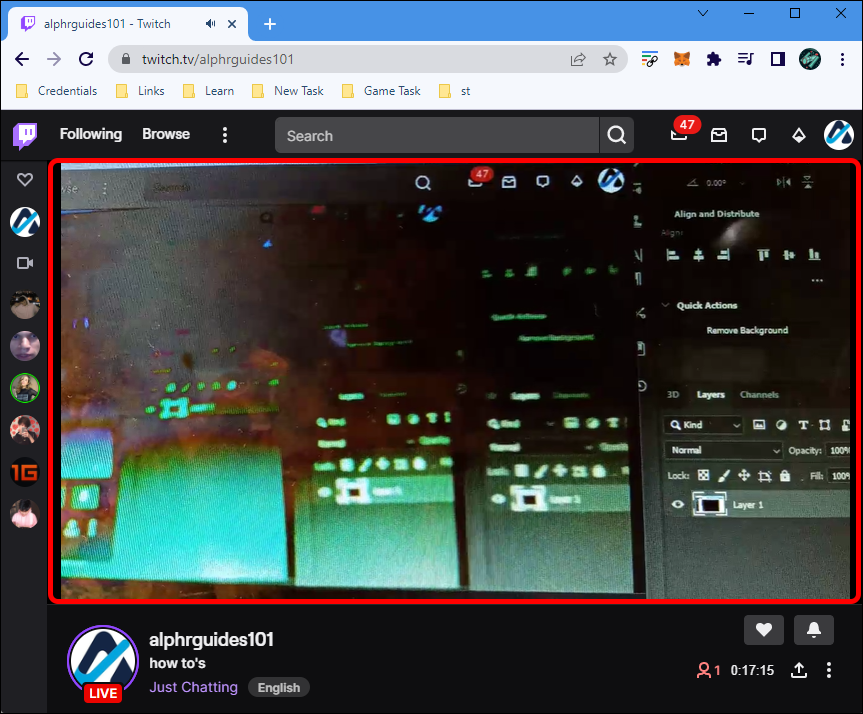Screen dimensions: 863x714
Task: Open the 1G logo sidebar channel
Action: tap(25, 472)
